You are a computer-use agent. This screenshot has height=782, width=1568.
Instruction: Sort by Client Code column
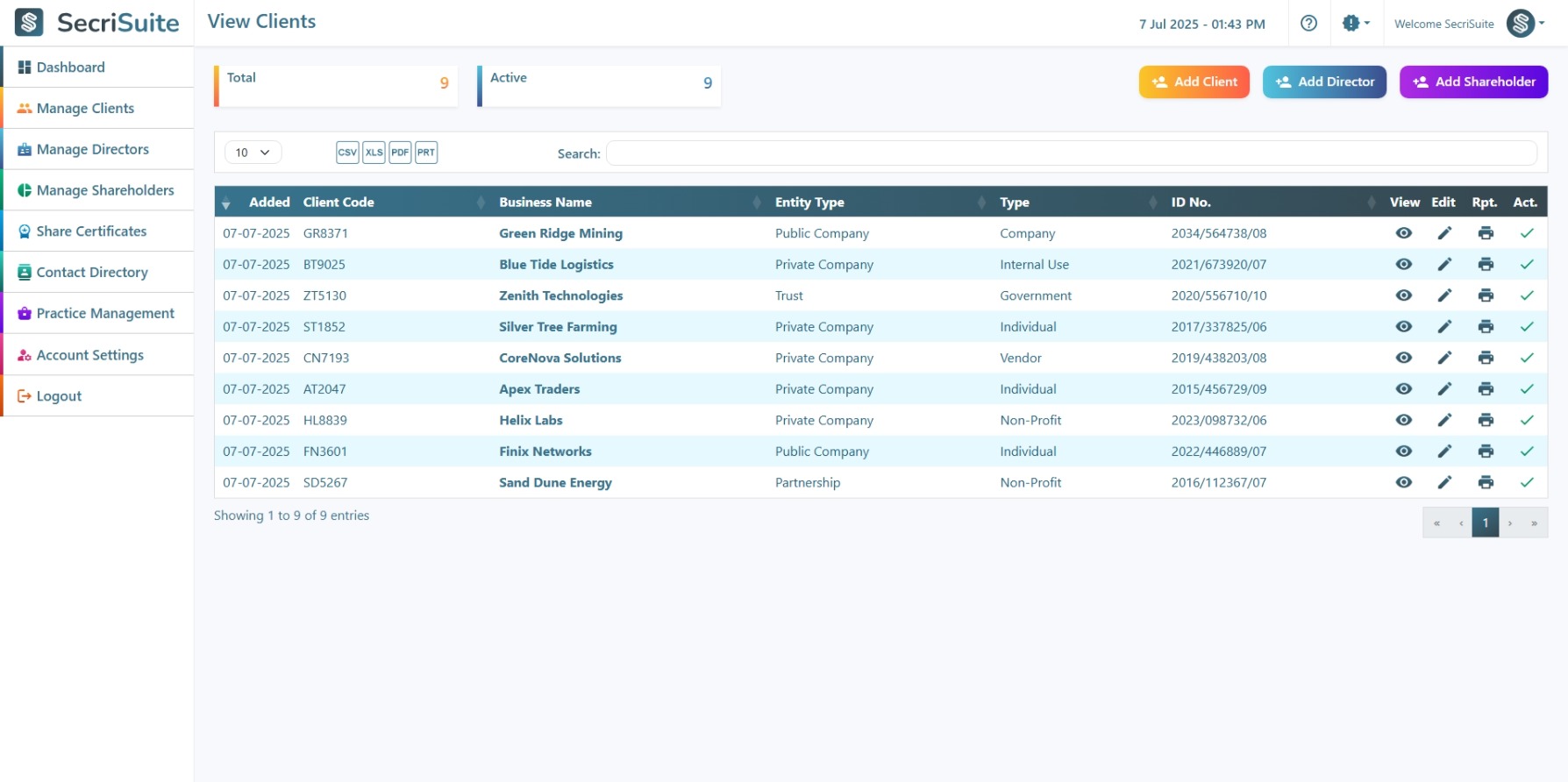395,203
